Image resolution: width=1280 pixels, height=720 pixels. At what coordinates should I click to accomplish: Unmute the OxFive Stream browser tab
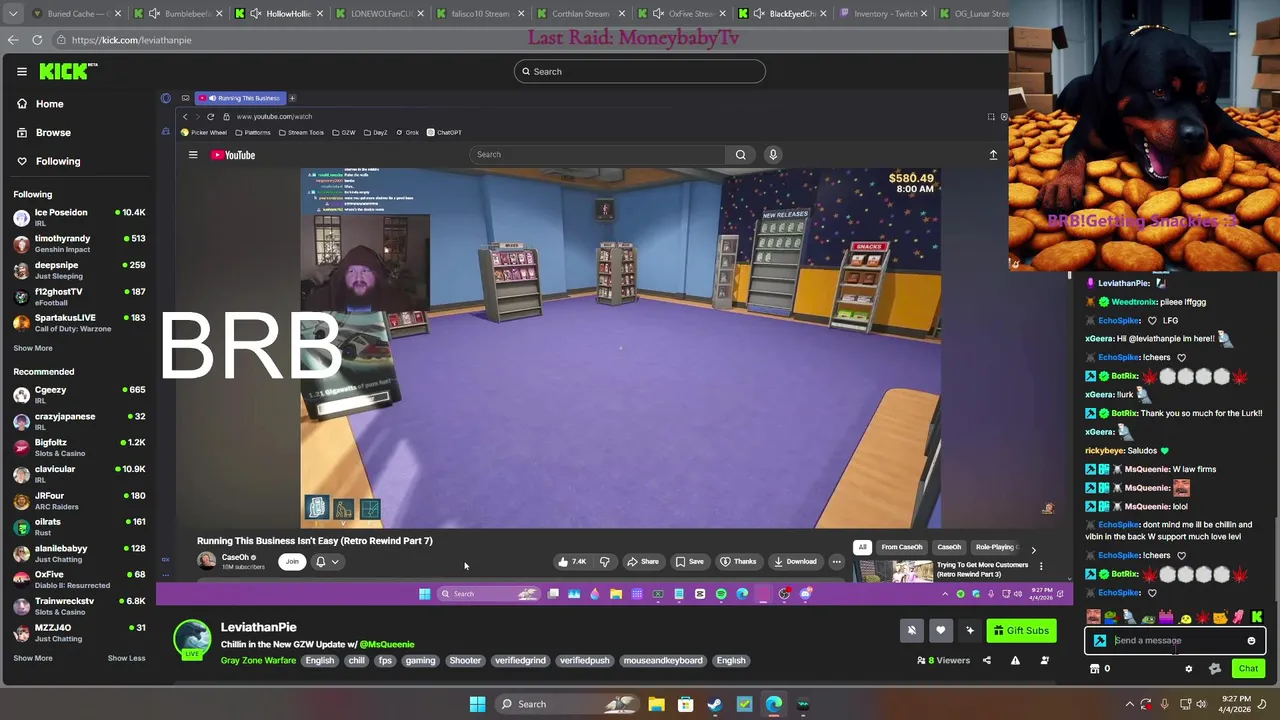[656, 14]
